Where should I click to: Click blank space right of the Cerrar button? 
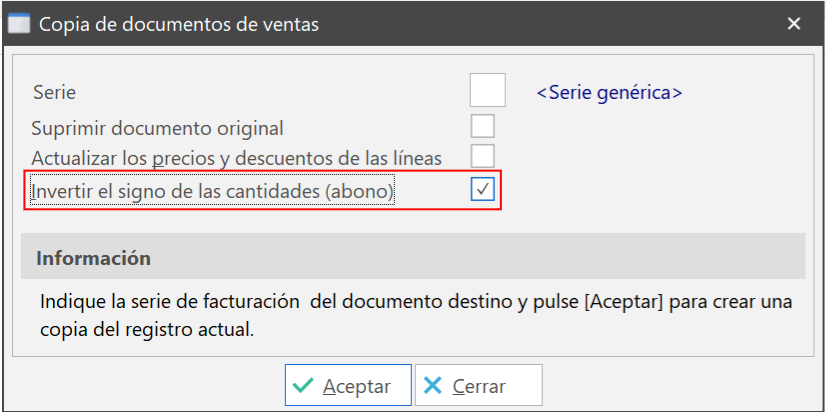[x=680, y=386]
